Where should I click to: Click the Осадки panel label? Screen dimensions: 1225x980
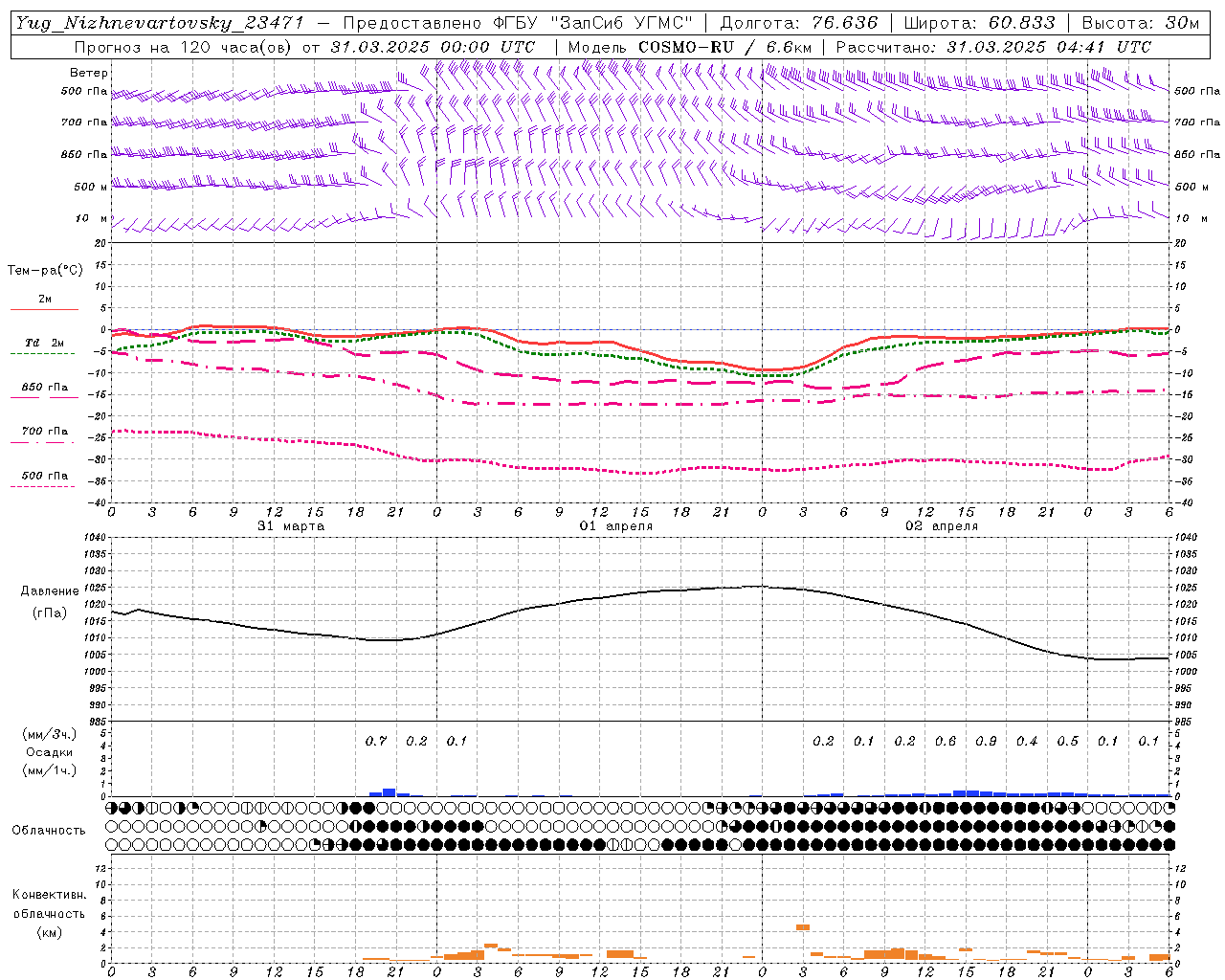tap(49, 752)
